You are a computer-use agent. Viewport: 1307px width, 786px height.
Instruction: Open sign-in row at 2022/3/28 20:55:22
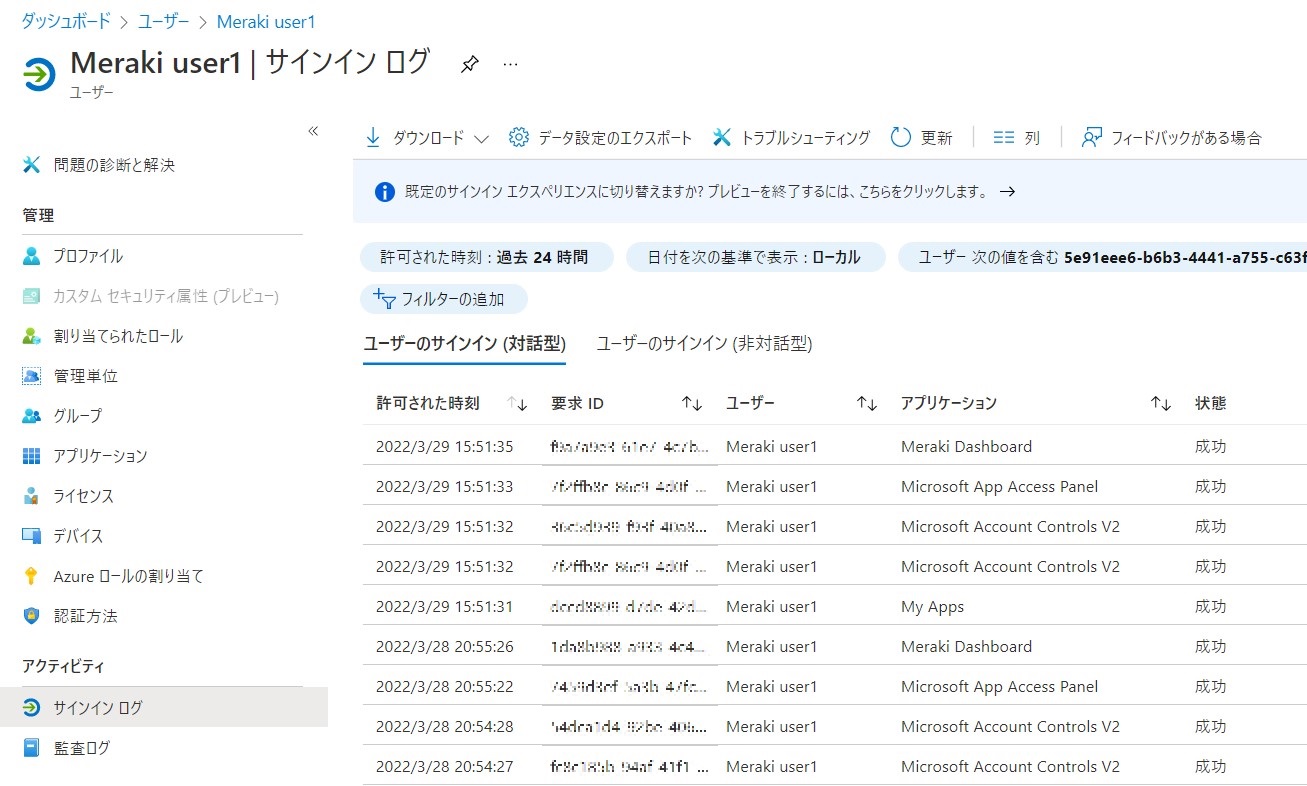(x=835, y=686)
